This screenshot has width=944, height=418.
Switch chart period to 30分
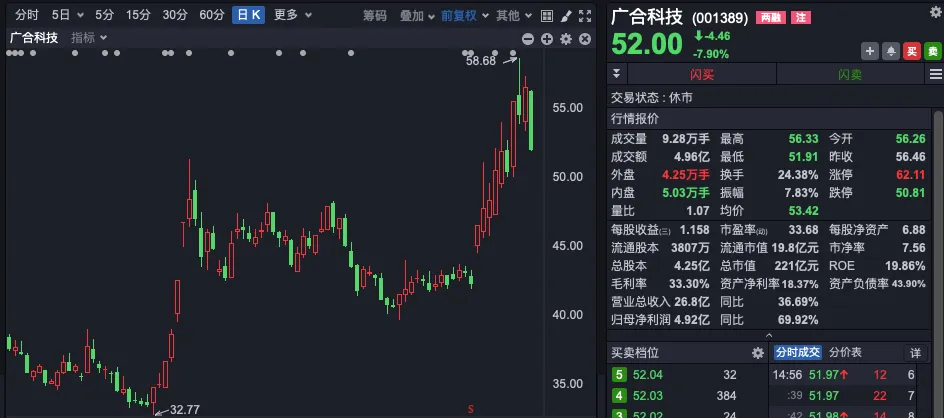click(175, 16)
